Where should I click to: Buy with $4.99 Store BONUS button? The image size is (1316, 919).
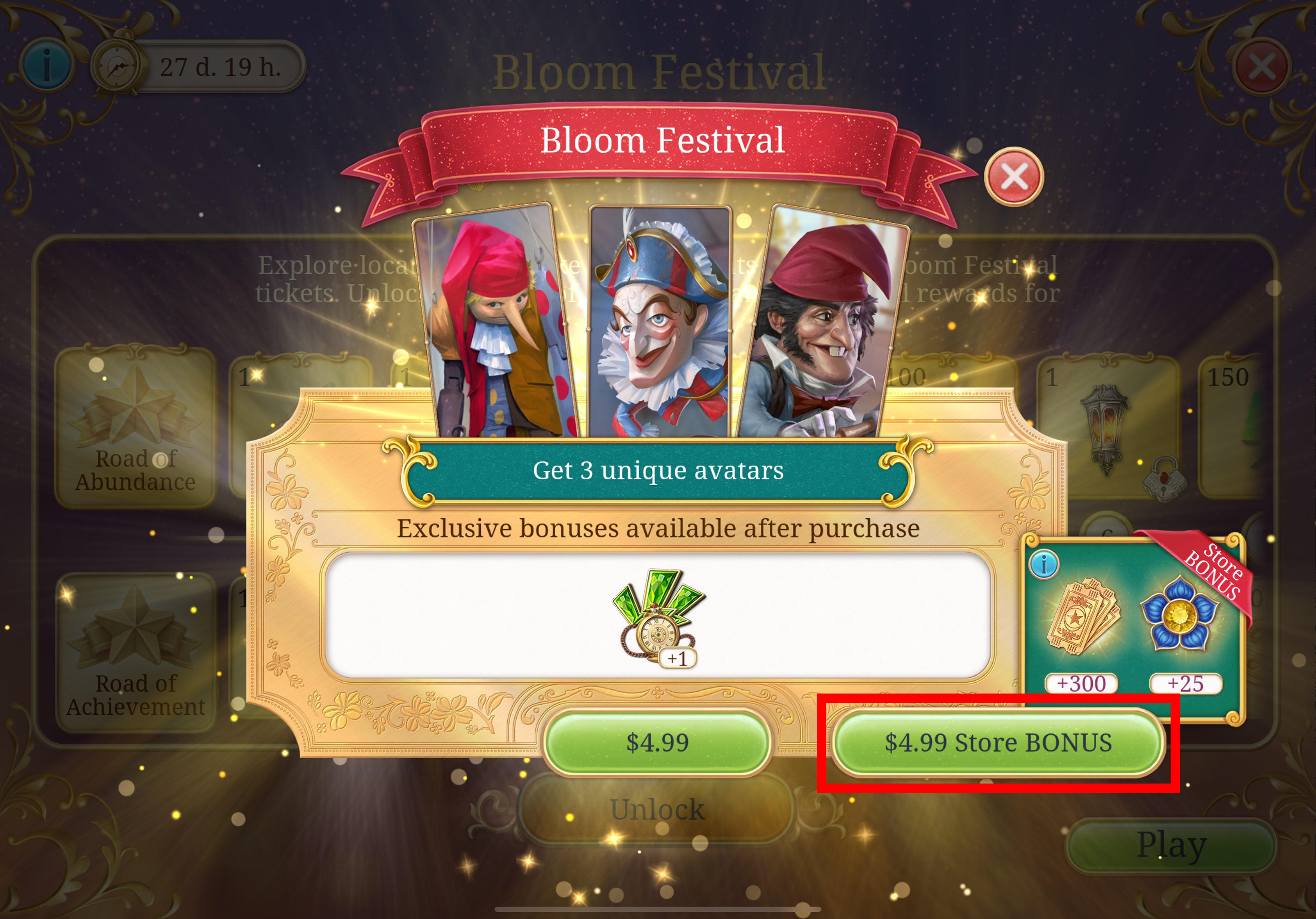(x=998, y=742)
